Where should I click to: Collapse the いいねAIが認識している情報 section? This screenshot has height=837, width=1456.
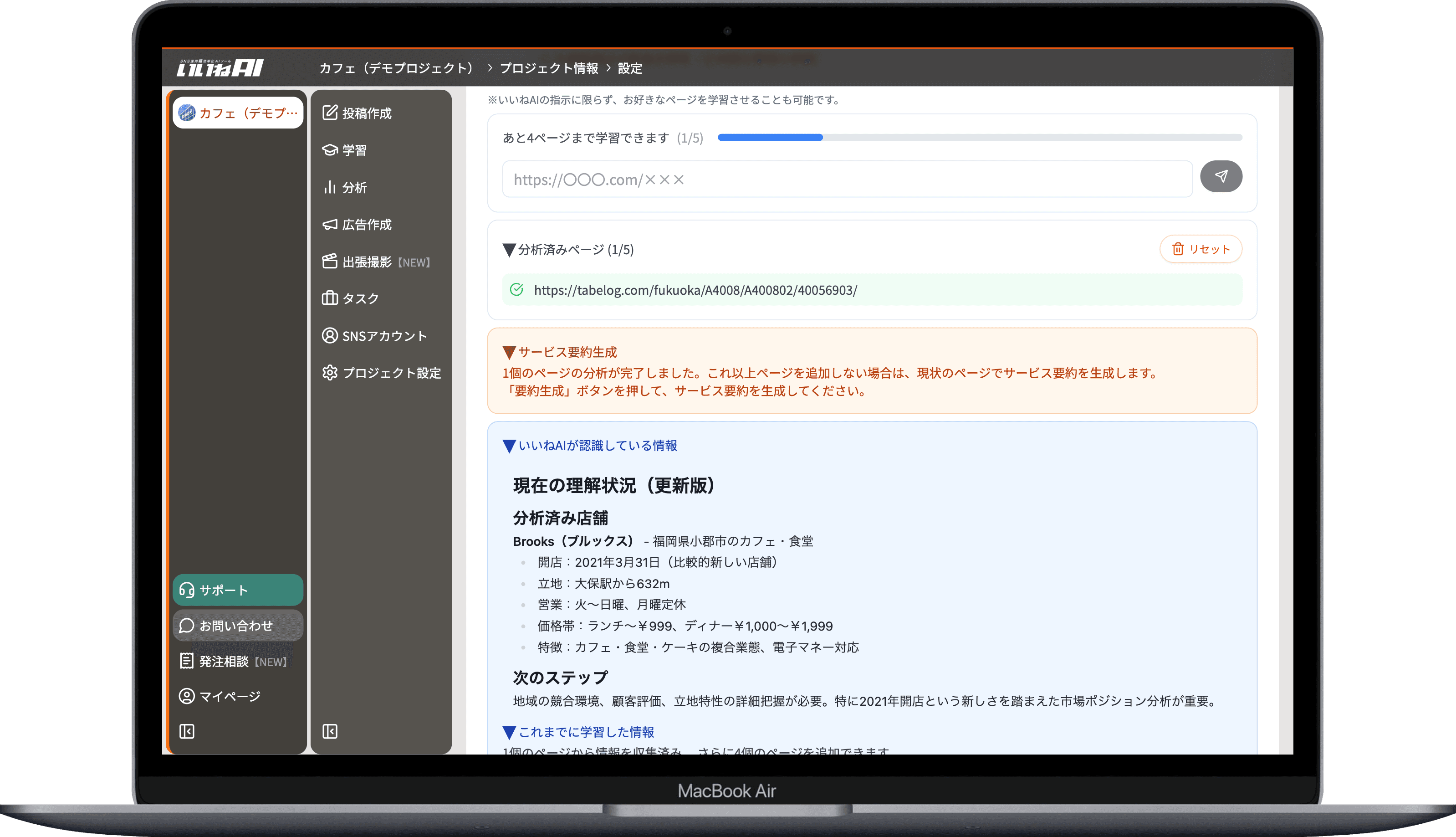point(509,445)
